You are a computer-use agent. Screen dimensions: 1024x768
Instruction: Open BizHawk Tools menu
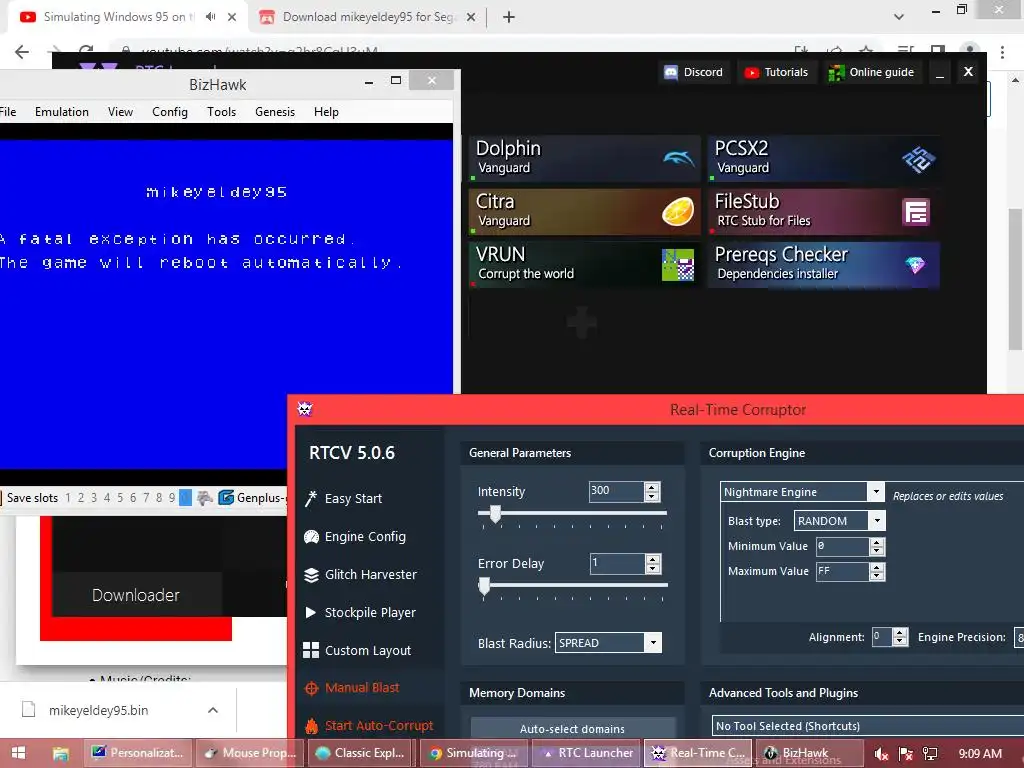click(221, 112)
